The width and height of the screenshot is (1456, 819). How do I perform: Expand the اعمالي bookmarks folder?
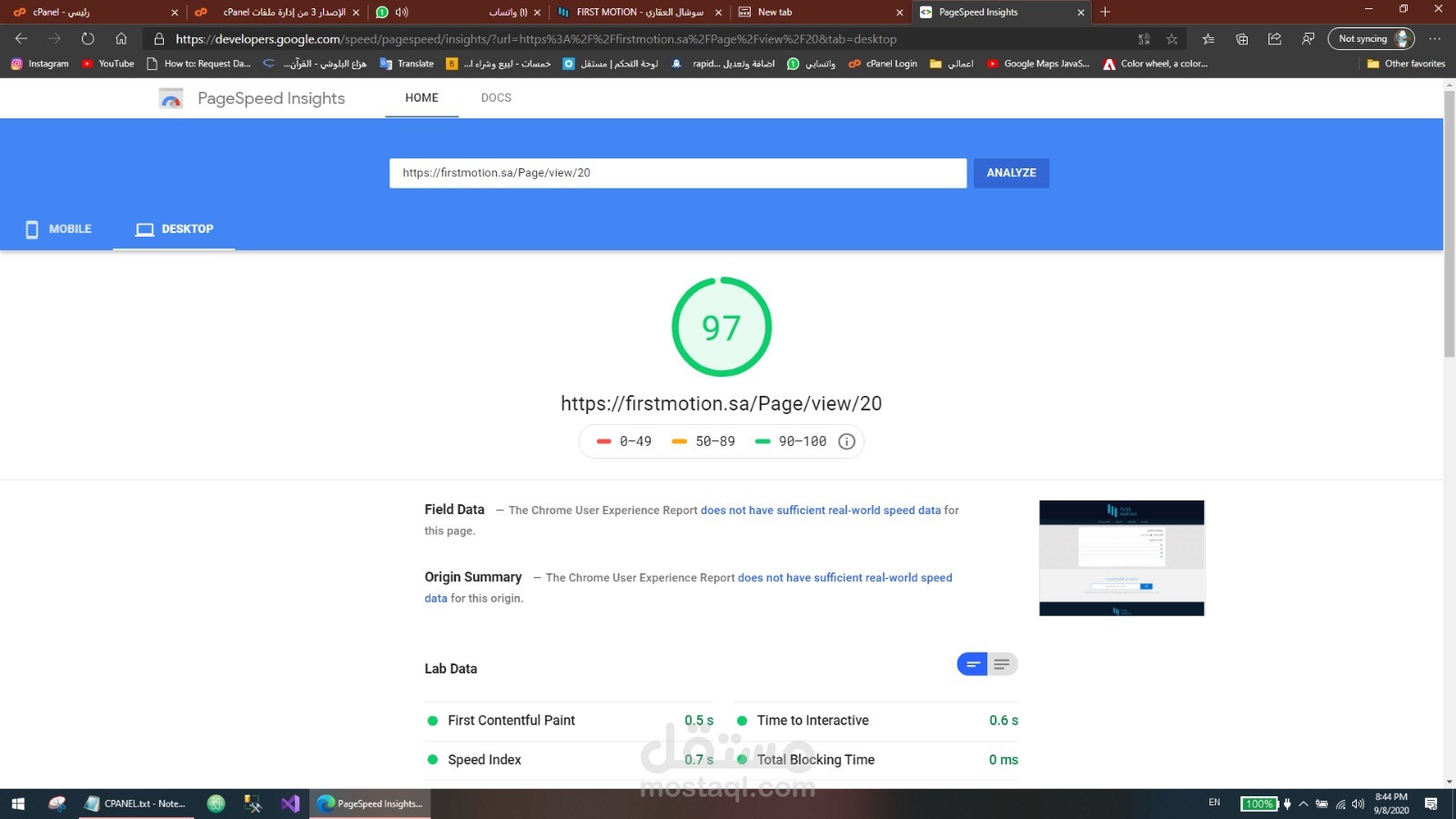952,64
